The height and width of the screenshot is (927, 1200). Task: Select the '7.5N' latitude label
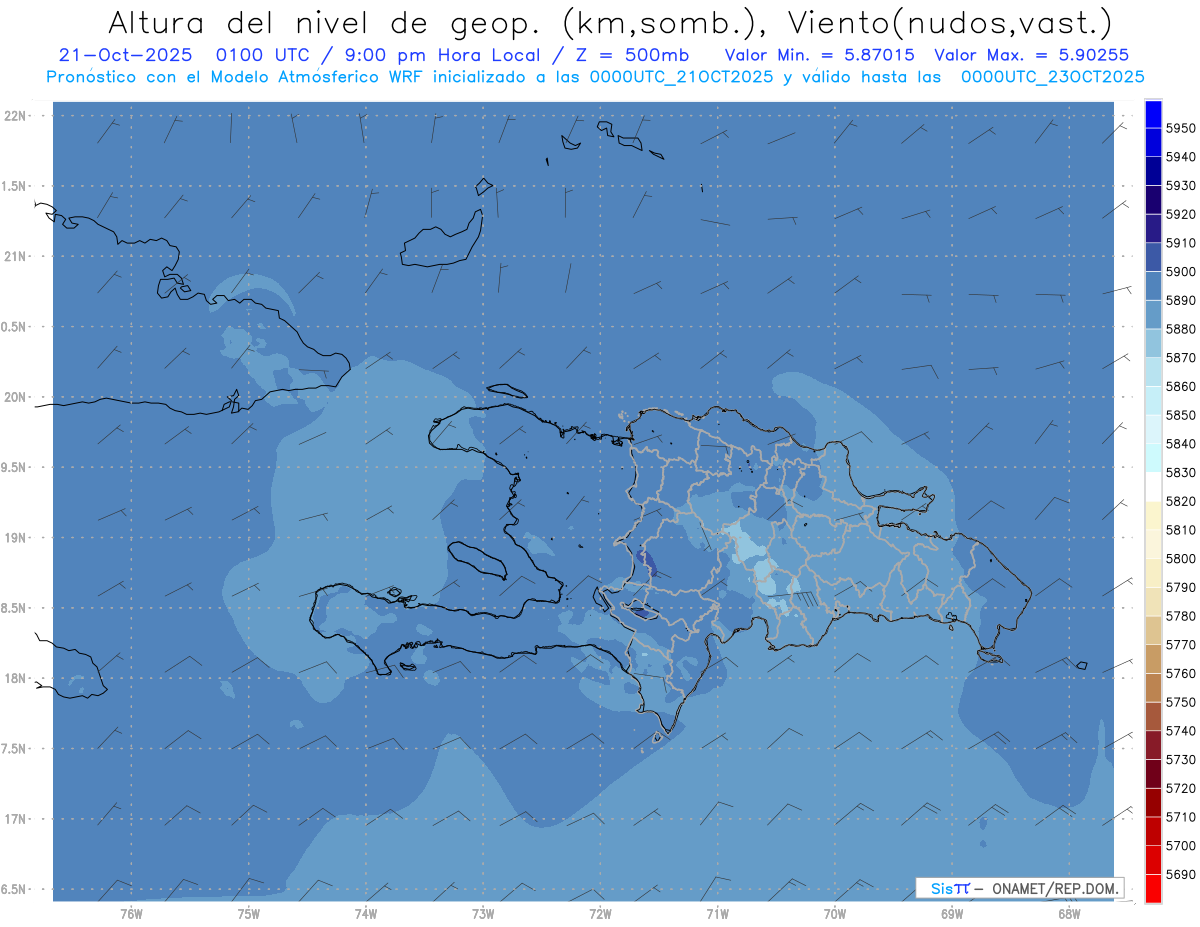[13, 749]
